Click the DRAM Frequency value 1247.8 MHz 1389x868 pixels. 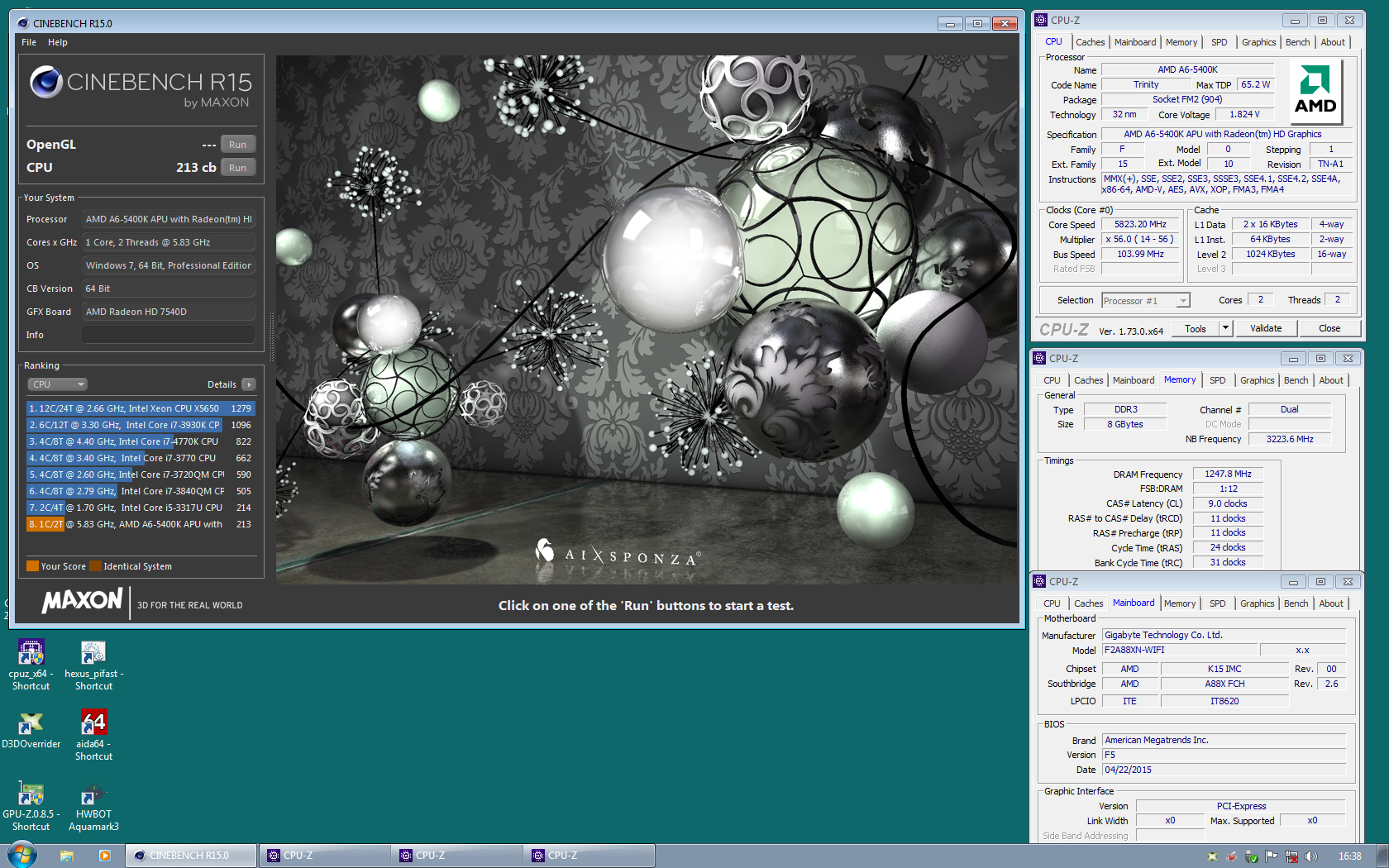[x=1228, y=474]
